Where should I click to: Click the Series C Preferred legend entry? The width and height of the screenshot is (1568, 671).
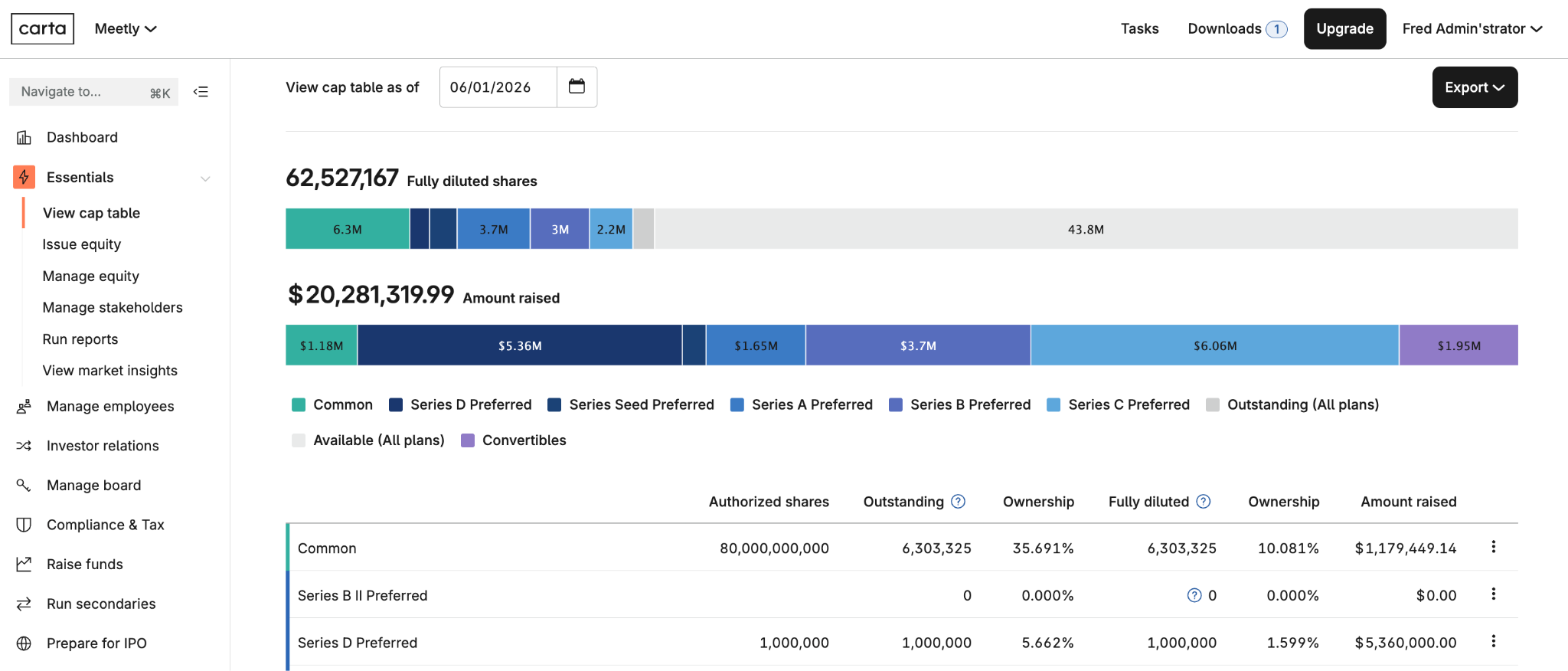[x=1119, y=404]
